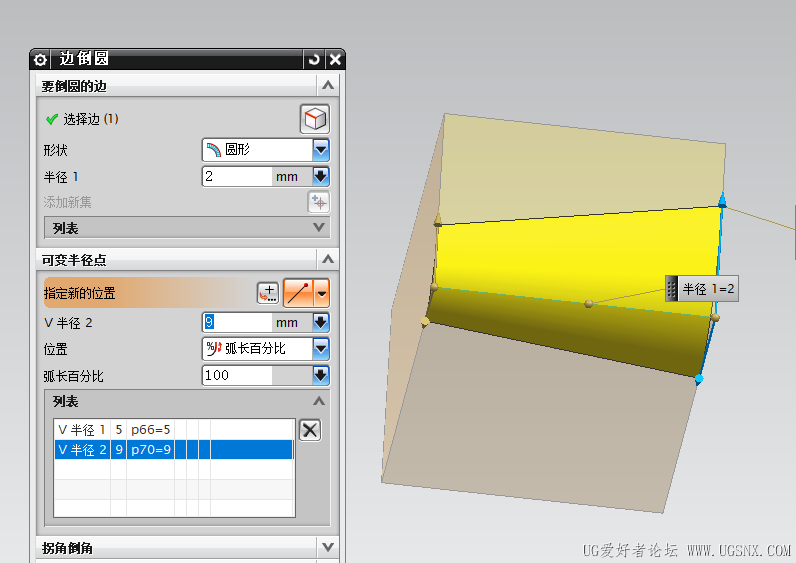Click the radius label drag grip
Screen dimensions: 796x563
[672, 289]
